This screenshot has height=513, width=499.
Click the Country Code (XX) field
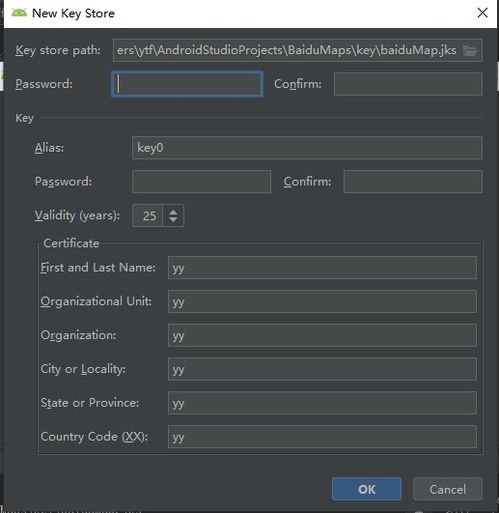click(x=322, y=437)
